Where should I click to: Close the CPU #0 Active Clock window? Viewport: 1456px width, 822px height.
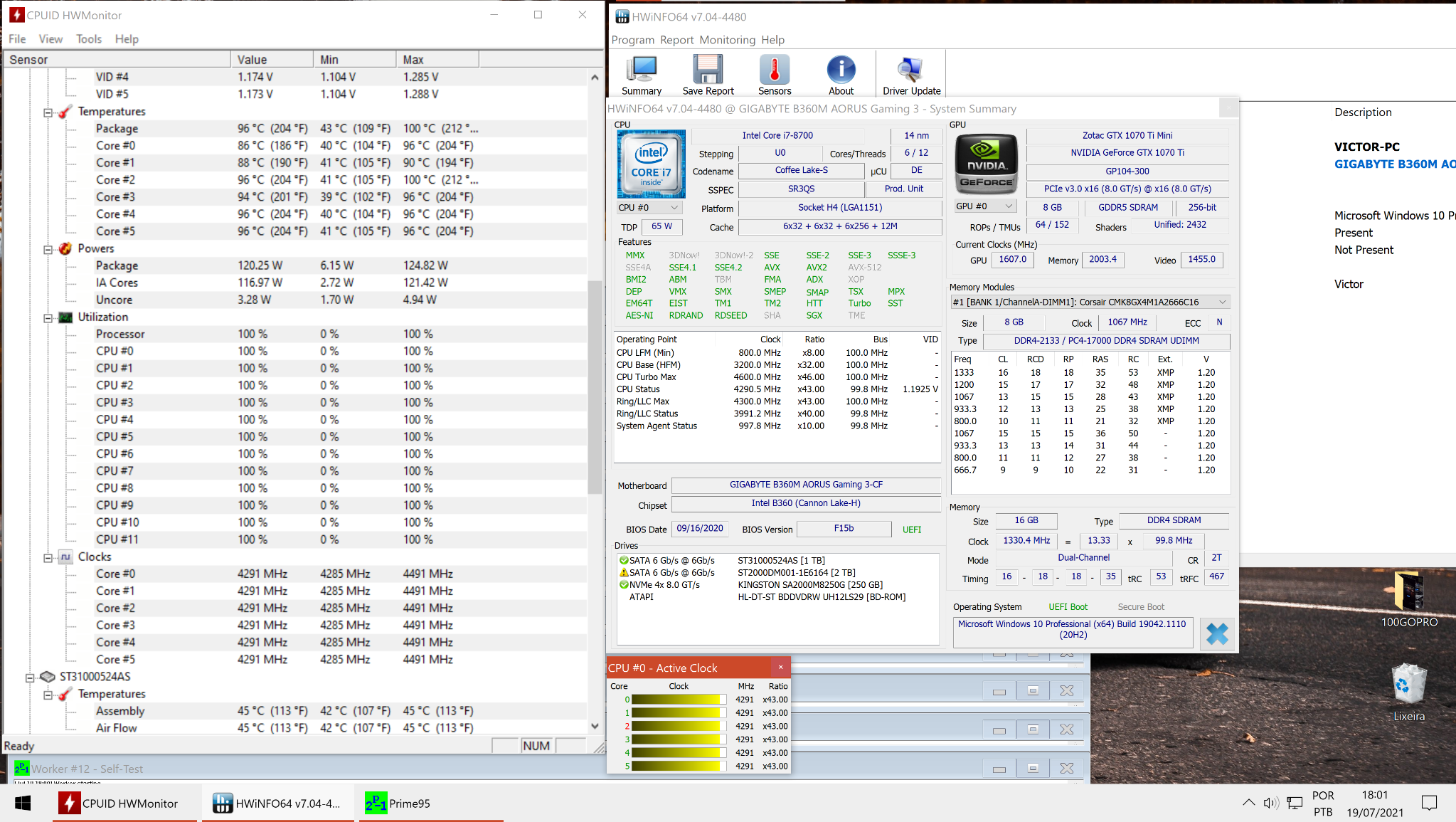click(780, 667)
